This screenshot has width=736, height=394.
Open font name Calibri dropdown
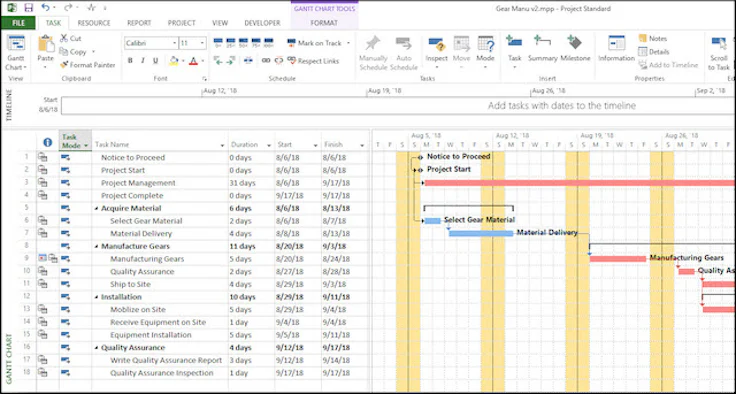[x=175, y=43]
